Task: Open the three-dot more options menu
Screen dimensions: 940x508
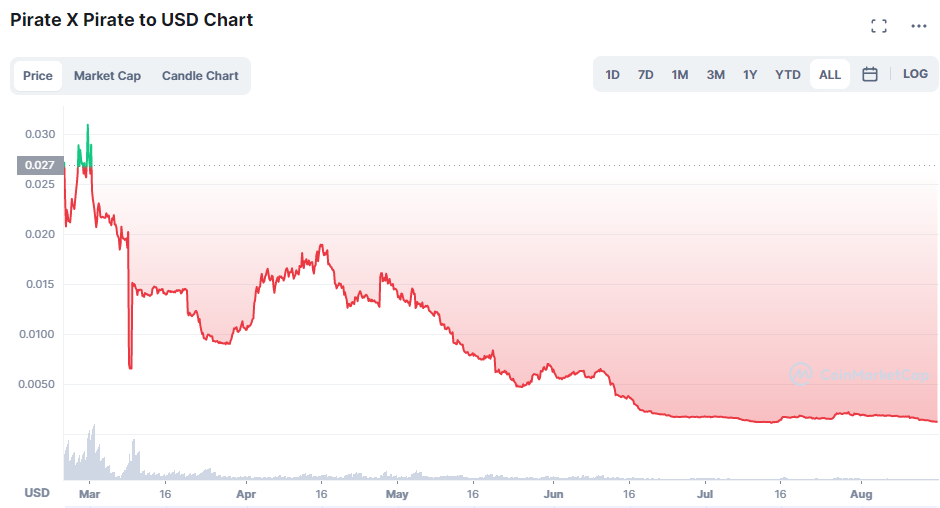Action: tap(919, 26)
